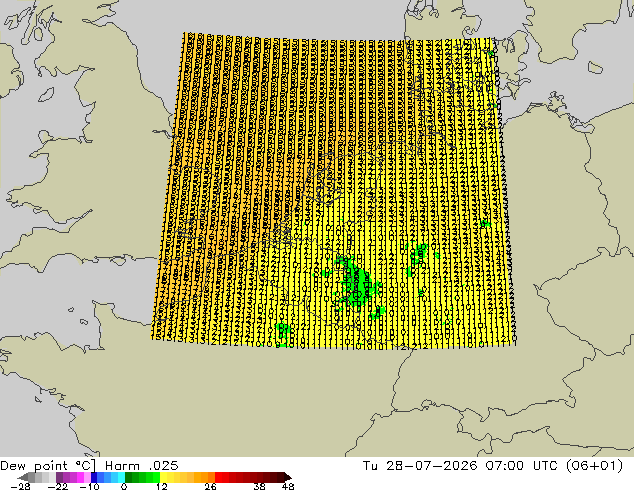Image resolution: width=634 pixels, height=490 pixels.
Task: Click the date 'Tu 28-07-2026 07:00 UTC (06+01)'
Action: [493, 466]
